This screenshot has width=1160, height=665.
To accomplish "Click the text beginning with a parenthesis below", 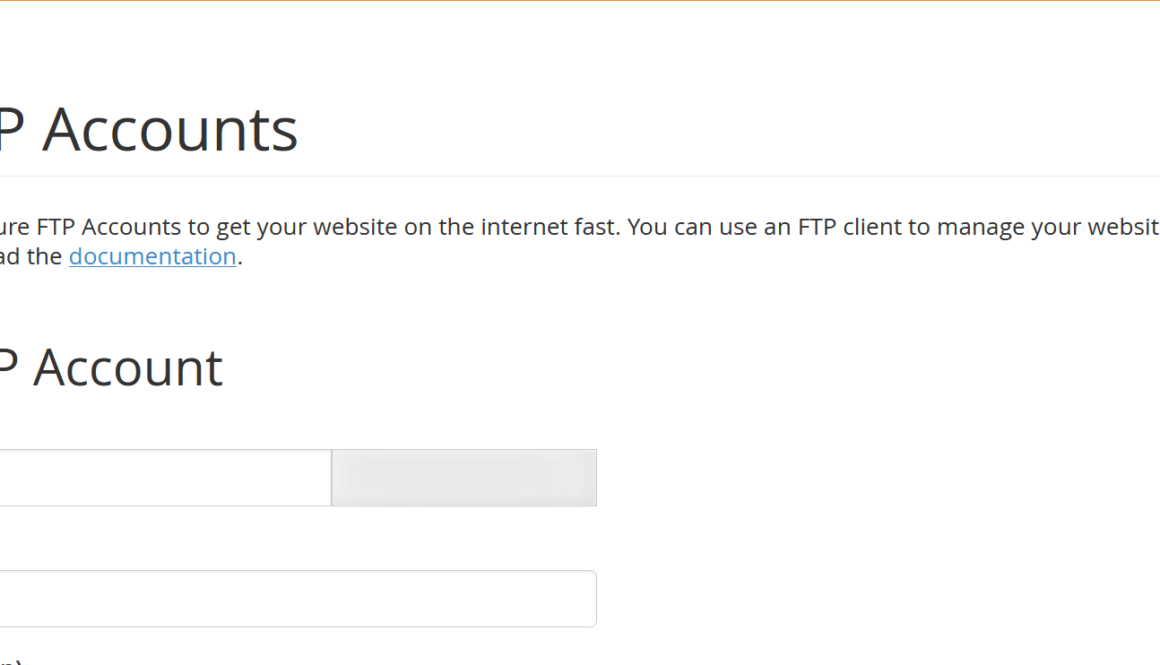I will point(8,658).
